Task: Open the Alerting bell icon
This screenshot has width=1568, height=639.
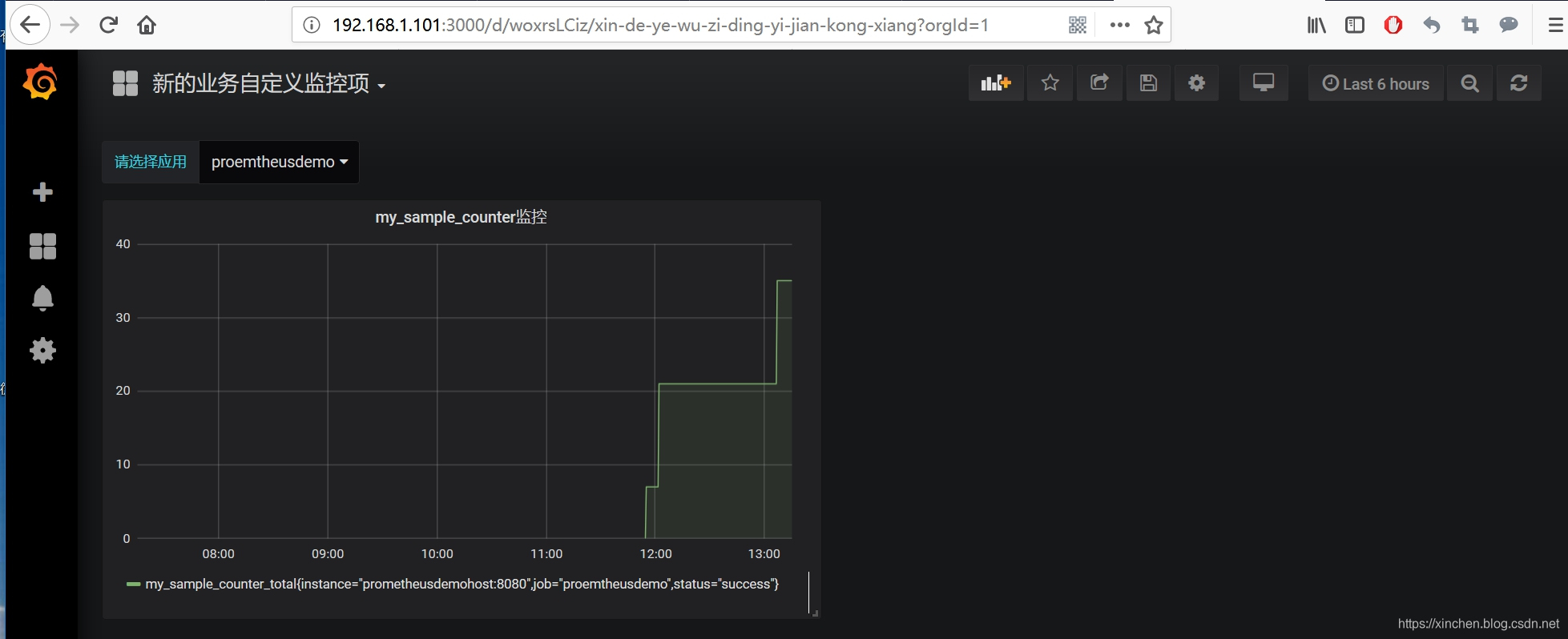Action: 42,298
